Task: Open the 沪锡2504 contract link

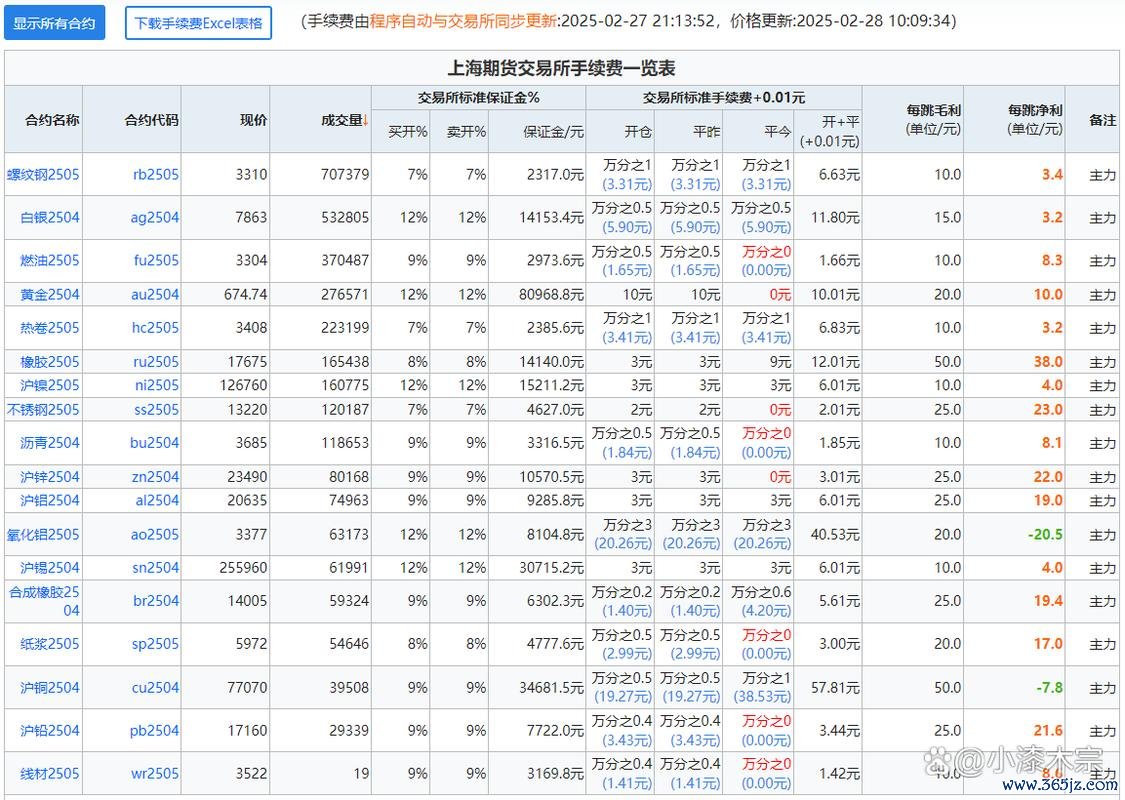Action: pos(50,568)
